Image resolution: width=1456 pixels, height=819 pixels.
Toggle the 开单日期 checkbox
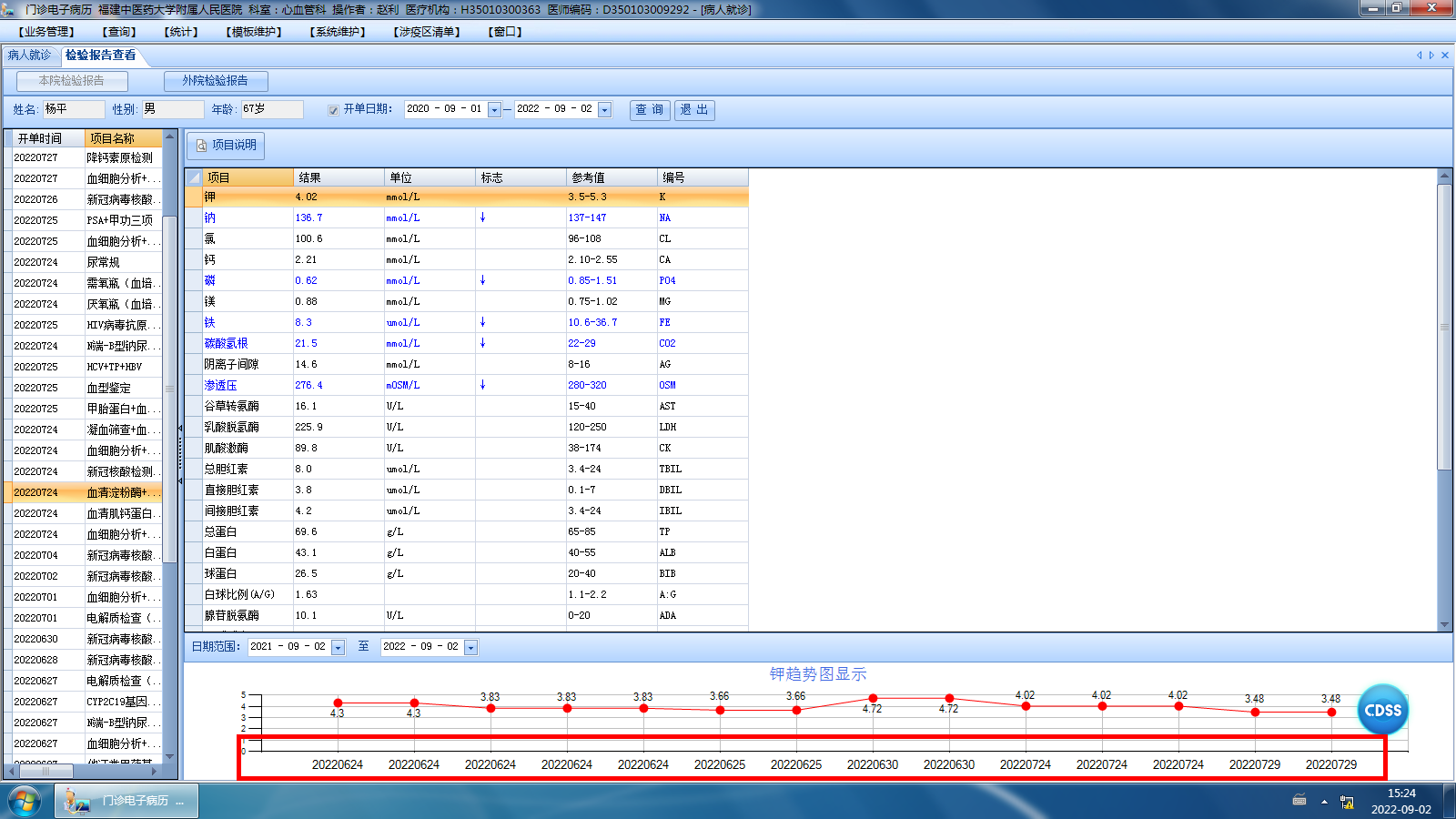tap(333, 110)
